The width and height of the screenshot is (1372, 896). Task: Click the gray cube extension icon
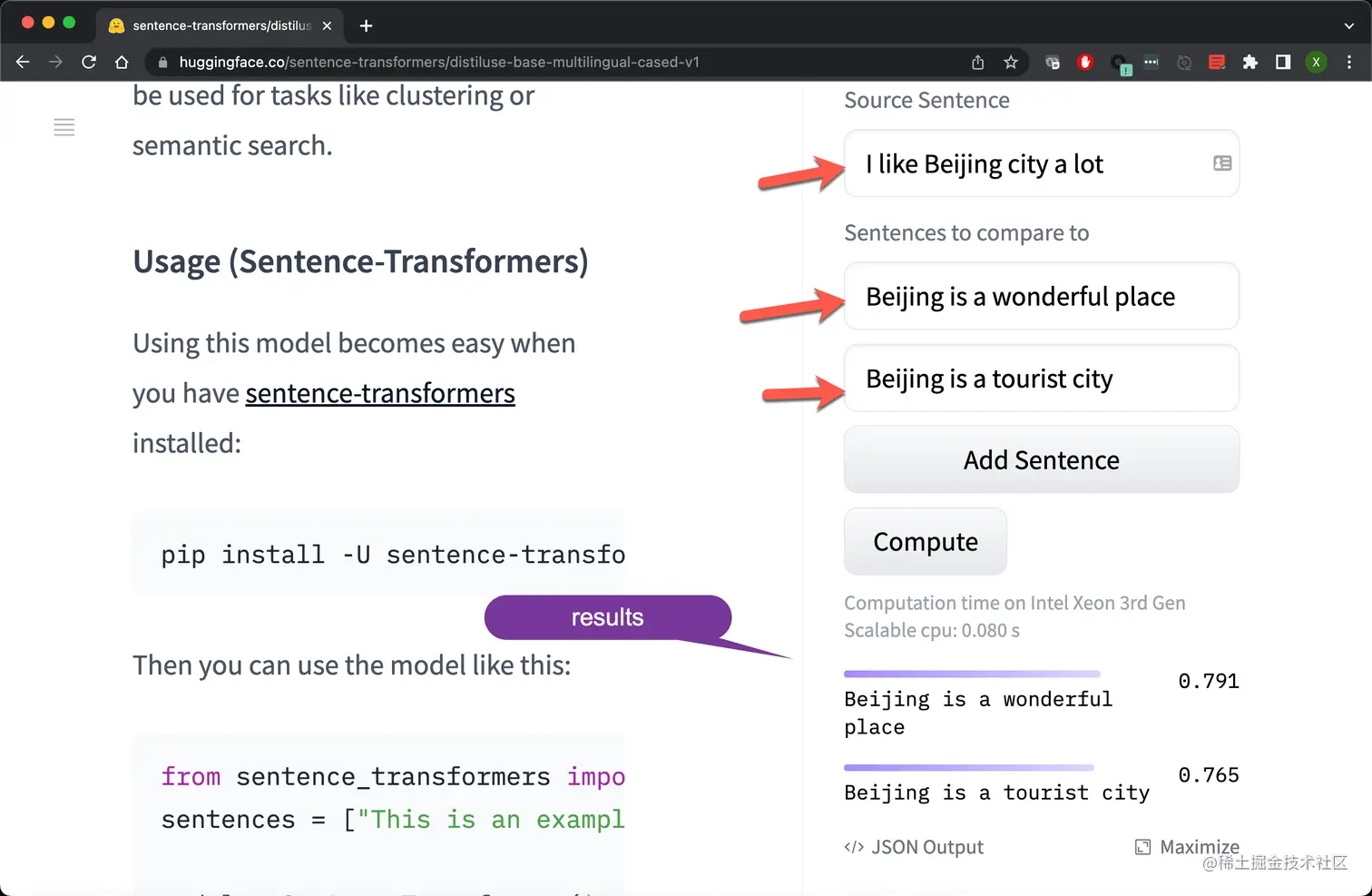pyautogui.click(x=1053, y=62)
